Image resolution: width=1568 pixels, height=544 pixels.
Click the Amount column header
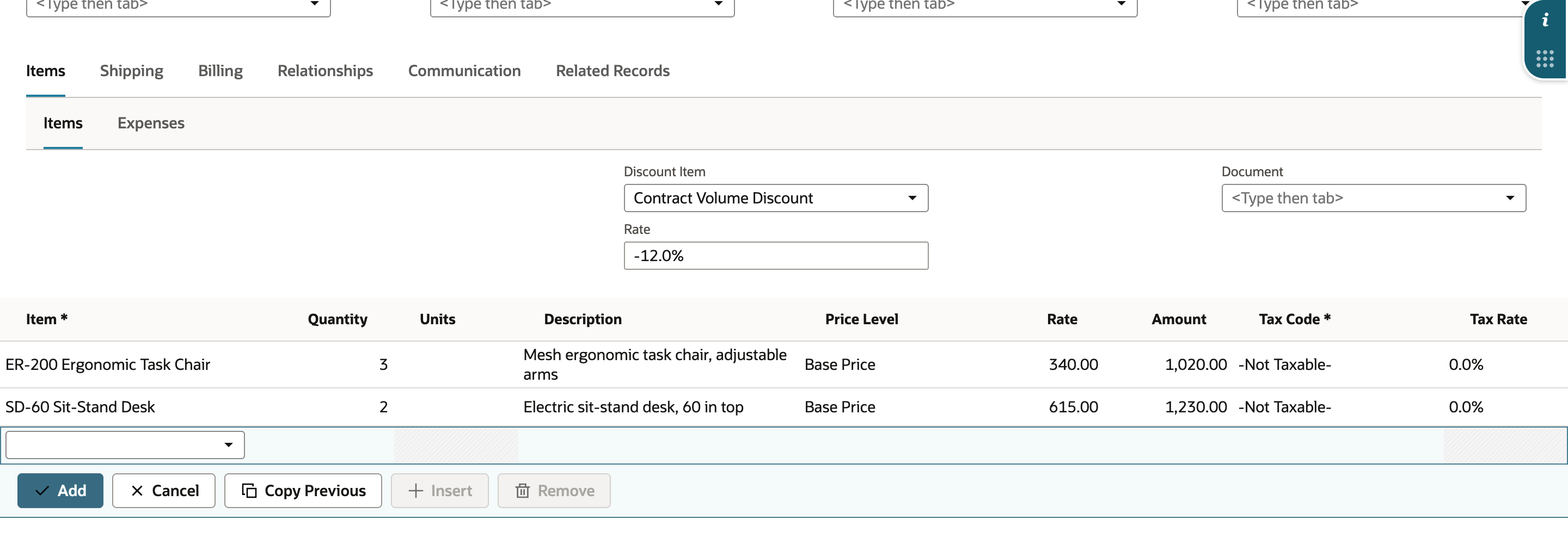1178,319
